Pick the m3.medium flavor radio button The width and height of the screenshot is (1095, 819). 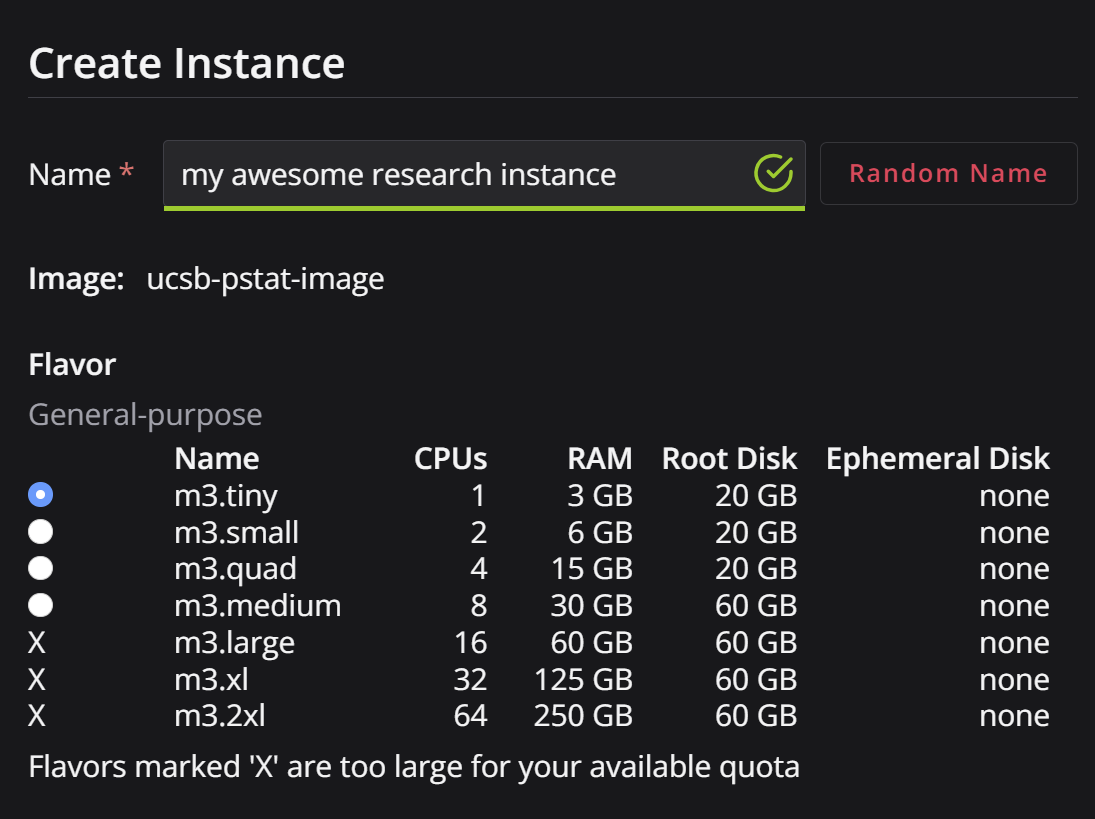(x=41, y=605)
